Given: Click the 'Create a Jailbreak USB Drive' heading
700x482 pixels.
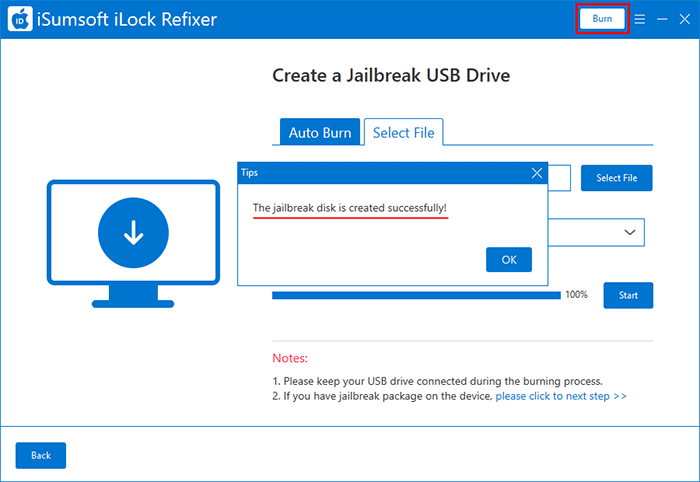Looking at the screenshot, I should pos(391,75).
